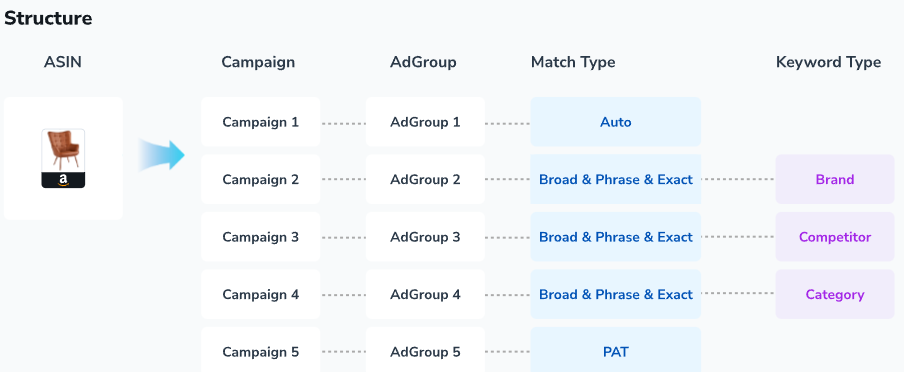Click the blue arrow icon
Viewport: 904px width, 372px height.
(161, 155)
